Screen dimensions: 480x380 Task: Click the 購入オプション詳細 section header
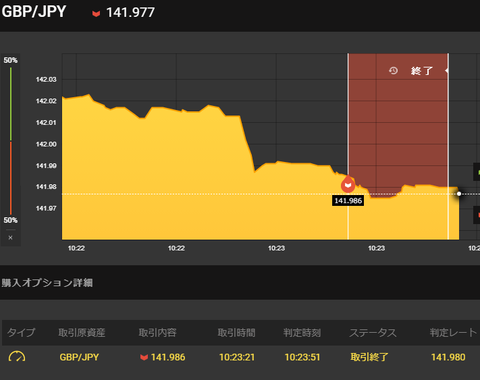coord(47,283)
